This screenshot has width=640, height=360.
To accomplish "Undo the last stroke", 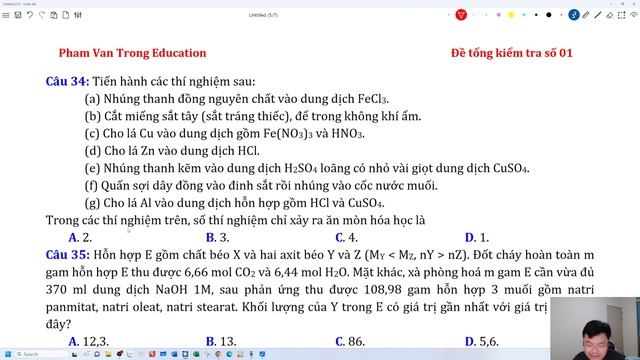I will point(30,15).
